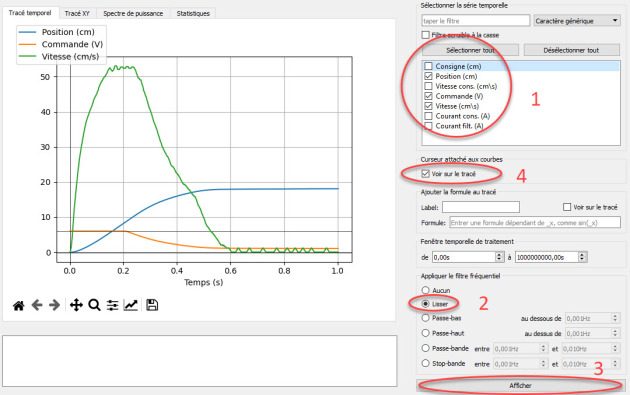The width and height of the screenshot is (630, 395).
Task: Select the Passe-bas filter option
Action: pos(425,318)
